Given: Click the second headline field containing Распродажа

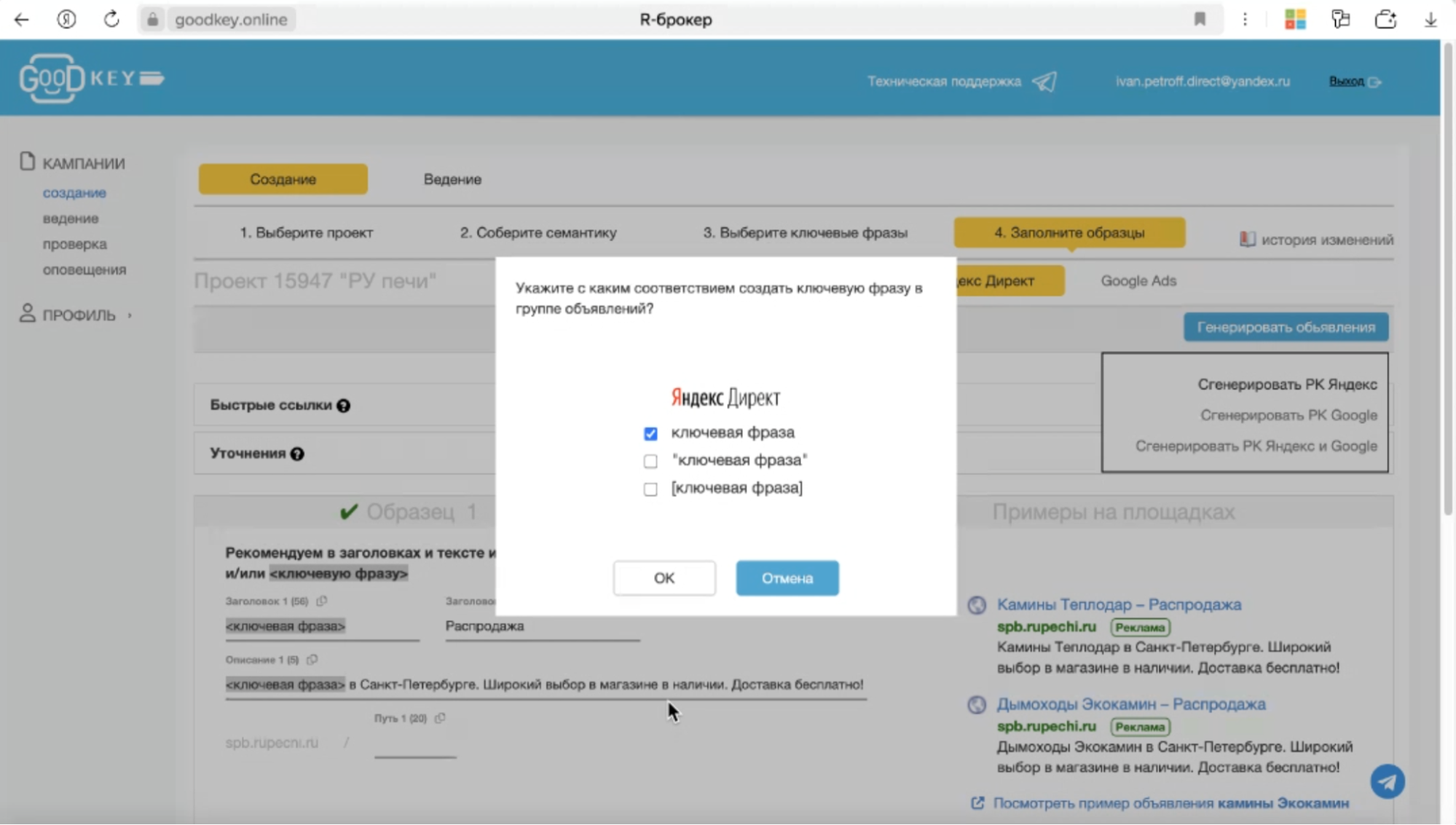Looking at the screenshot, I should 543,626.
